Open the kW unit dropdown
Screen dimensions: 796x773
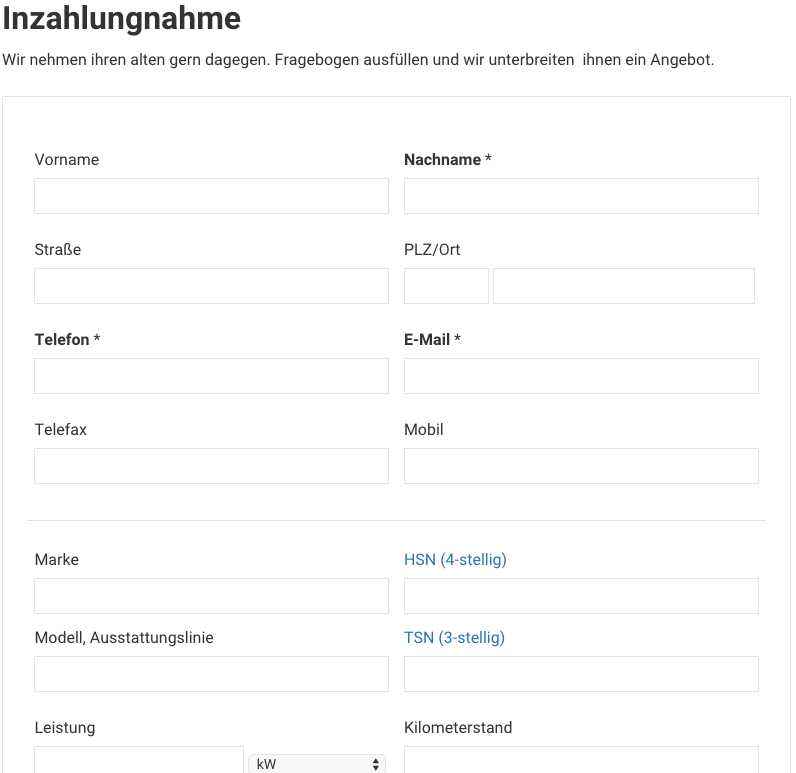[317, 764]
